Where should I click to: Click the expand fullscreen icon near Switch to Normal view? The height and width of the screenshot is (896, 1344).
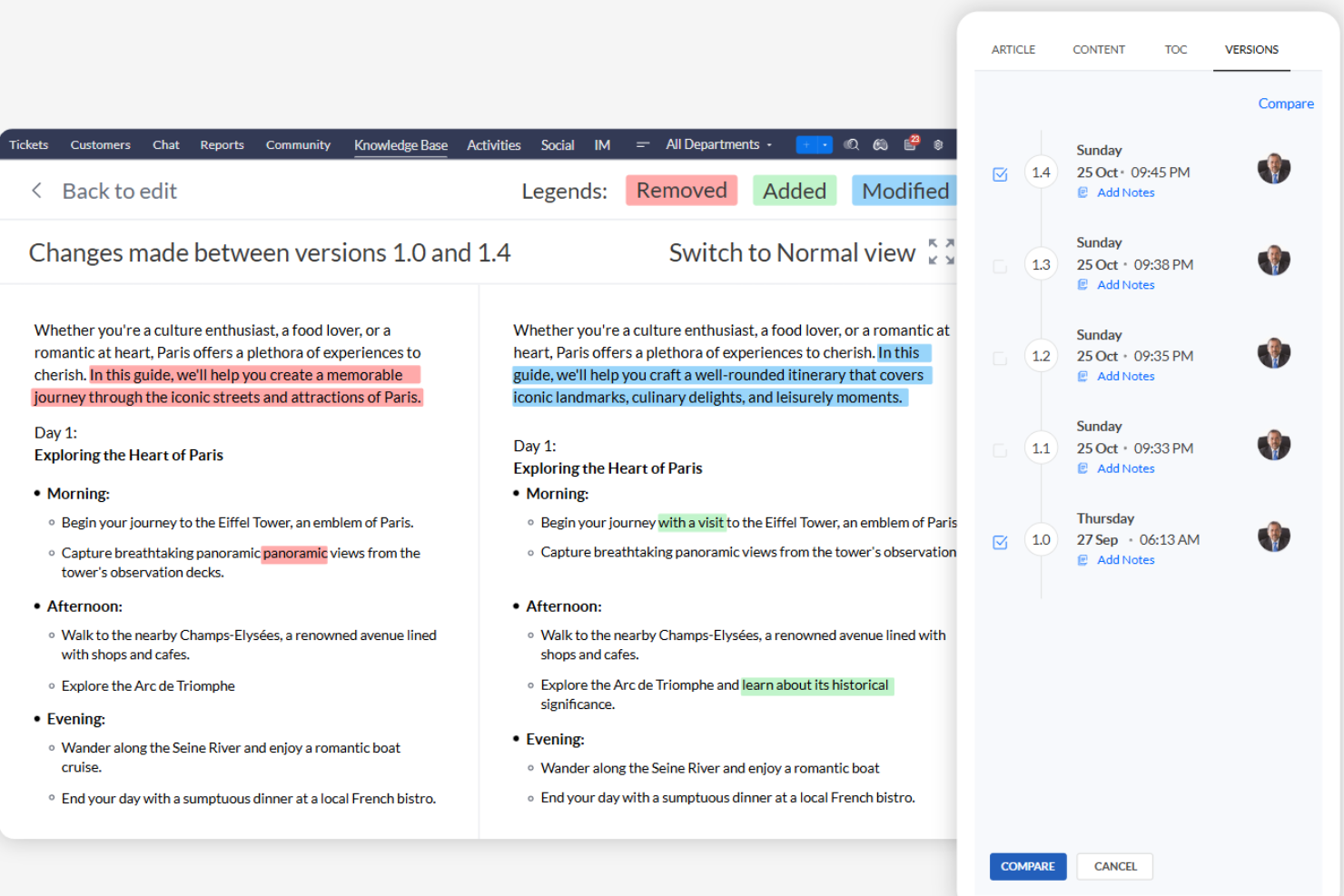pos(941,251)
